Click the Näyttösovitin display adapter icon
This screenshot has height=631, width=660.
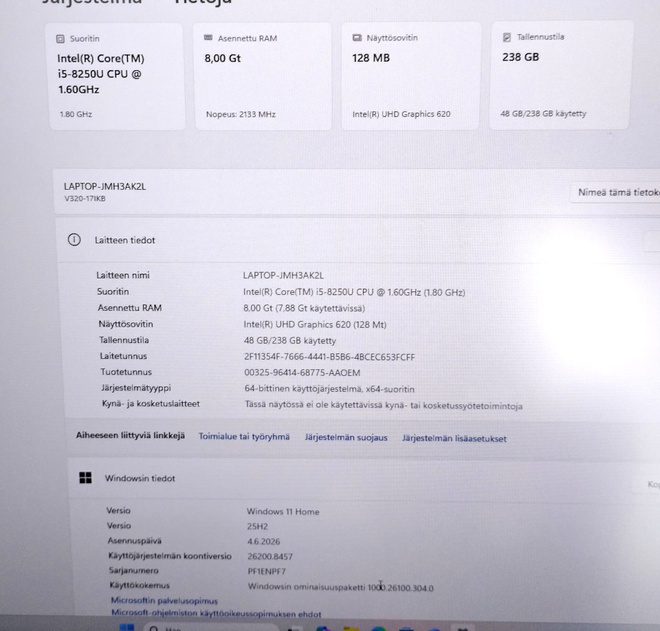coord(357,37)
